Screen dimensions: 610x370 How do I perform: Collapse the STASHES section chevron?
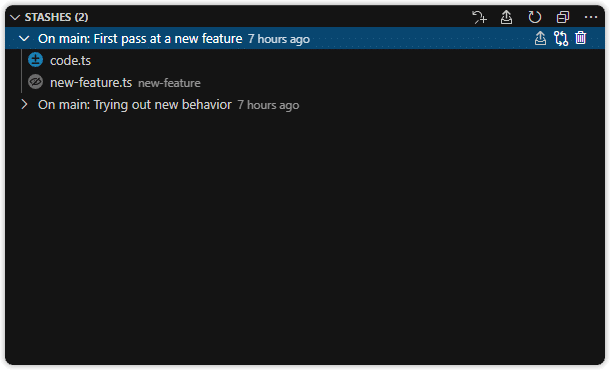[x=15, y=18]
